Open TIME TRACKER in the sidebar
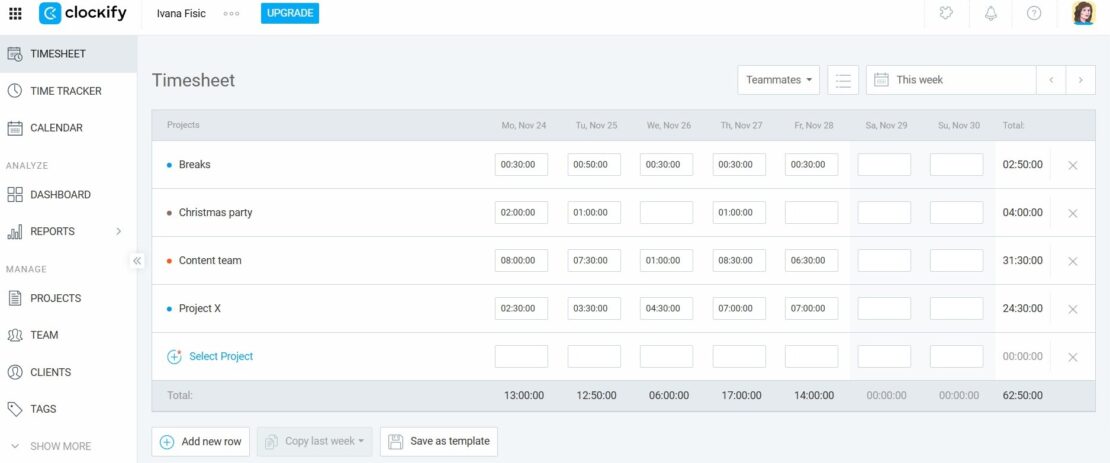Image resolution: width=1110 pixels, height=463 pixels. click(68, 91)
